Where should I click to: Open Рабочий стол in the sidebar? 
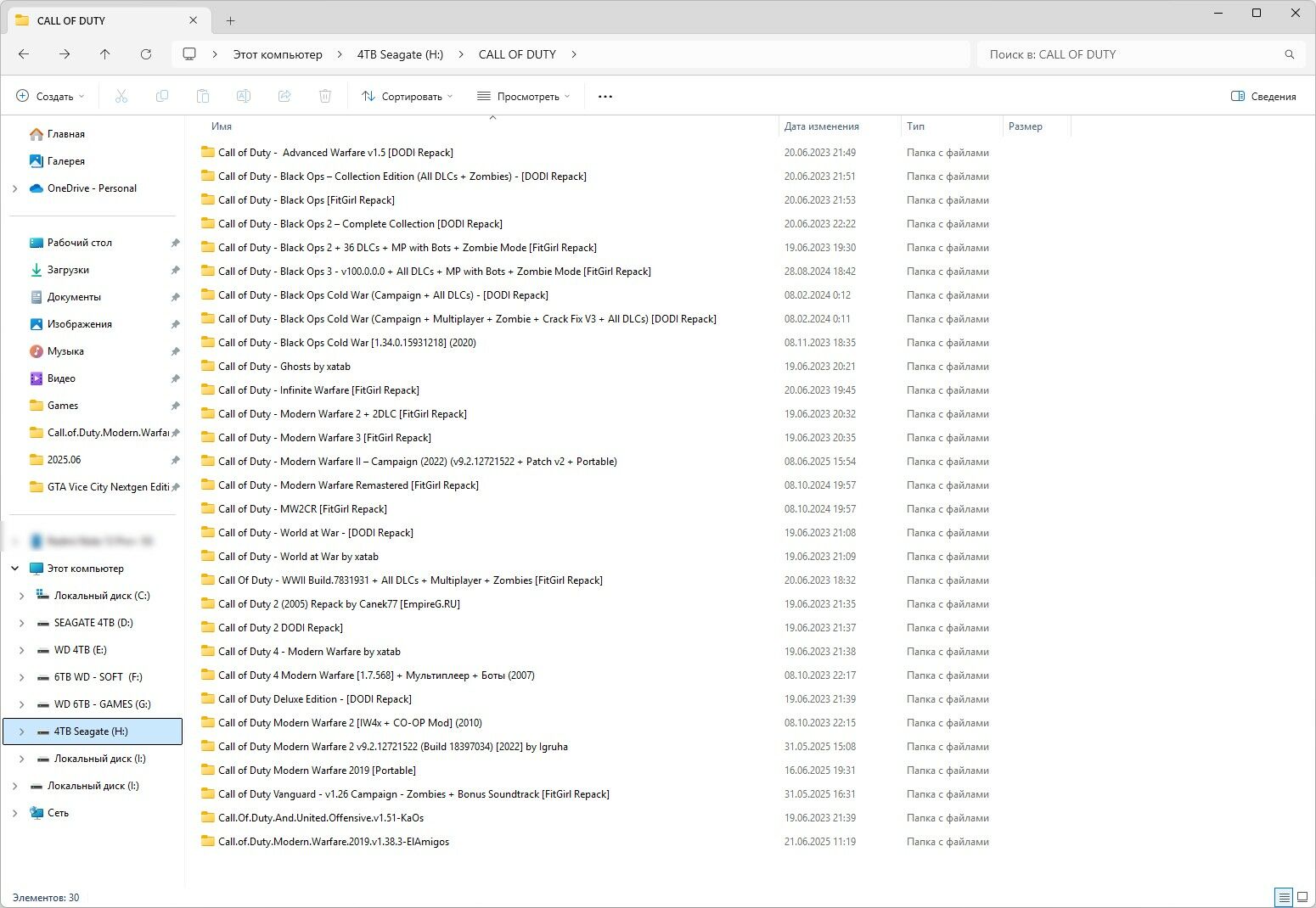pos(80,243)
